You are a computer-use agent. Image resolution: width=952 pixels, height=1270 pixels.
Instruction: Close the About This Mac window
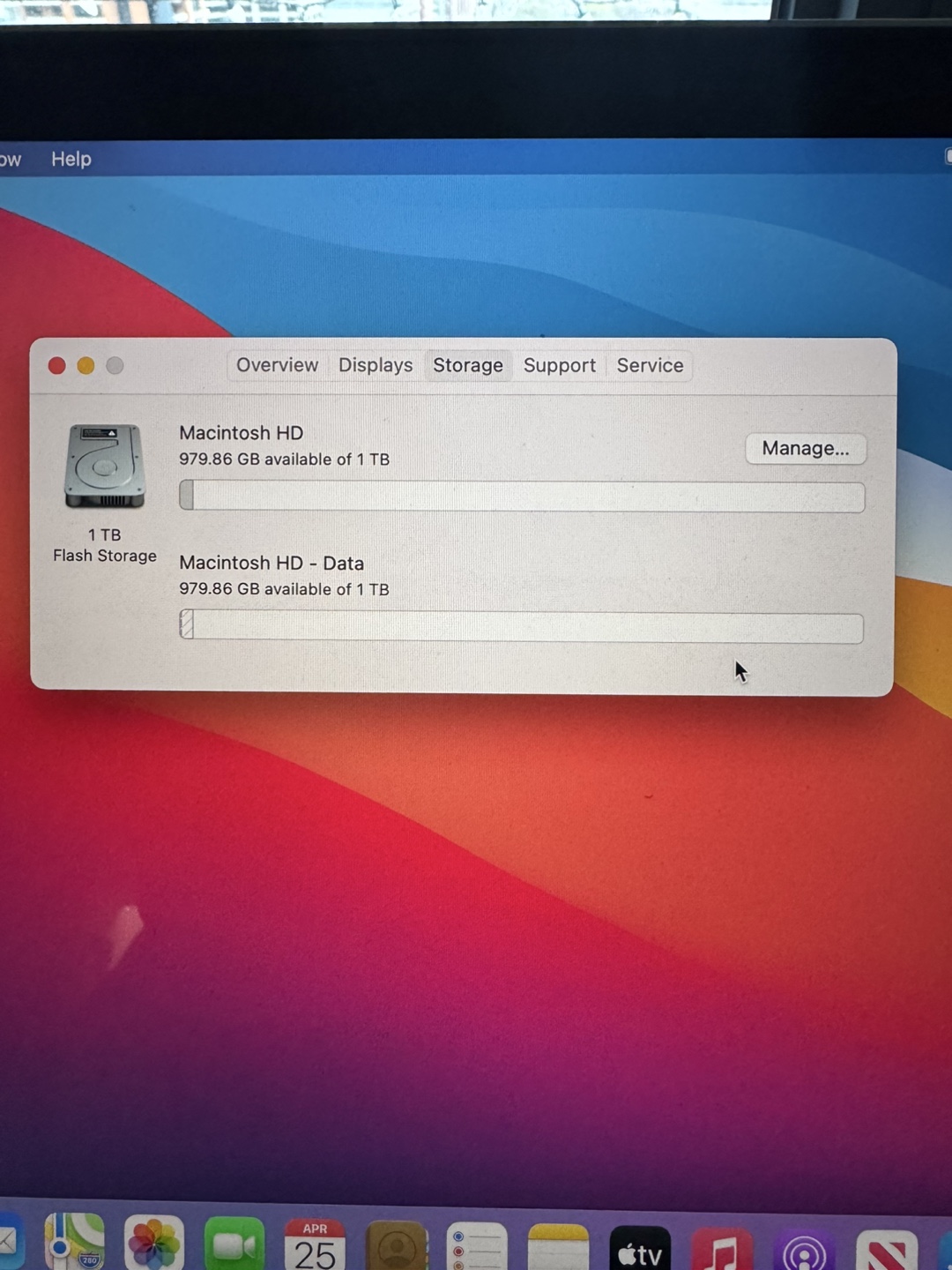click(x=57, y=365)
